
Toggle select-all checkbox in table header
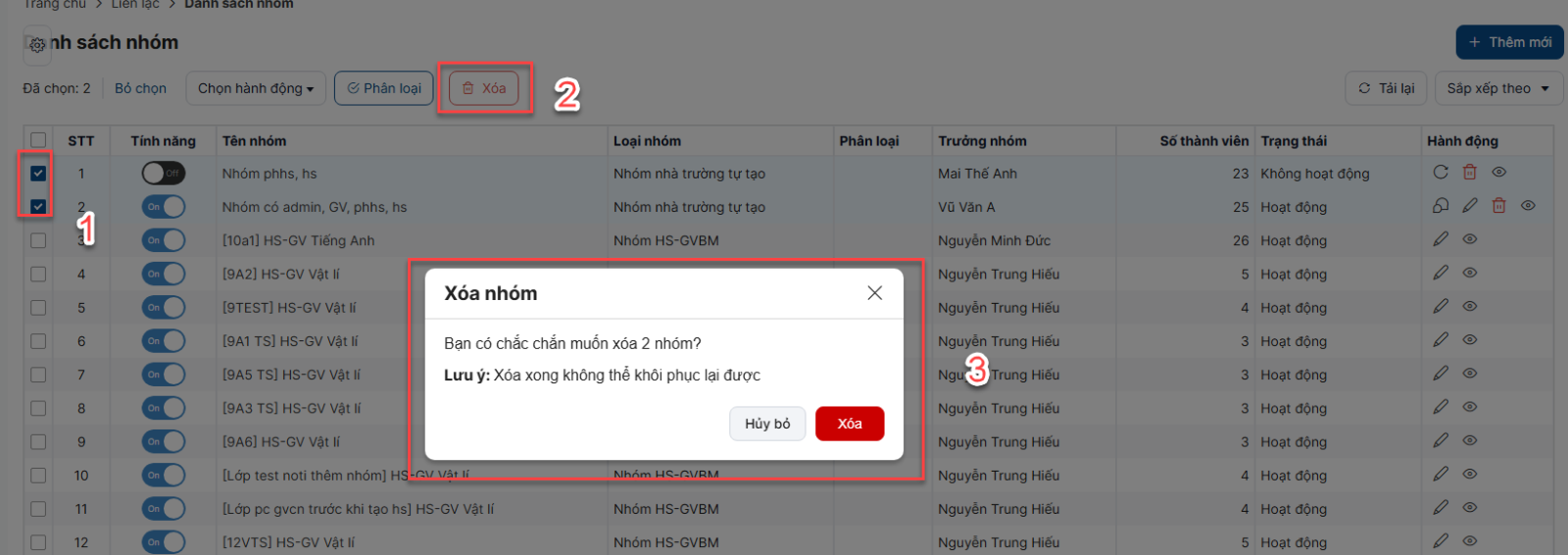click(x=38, y=140)
